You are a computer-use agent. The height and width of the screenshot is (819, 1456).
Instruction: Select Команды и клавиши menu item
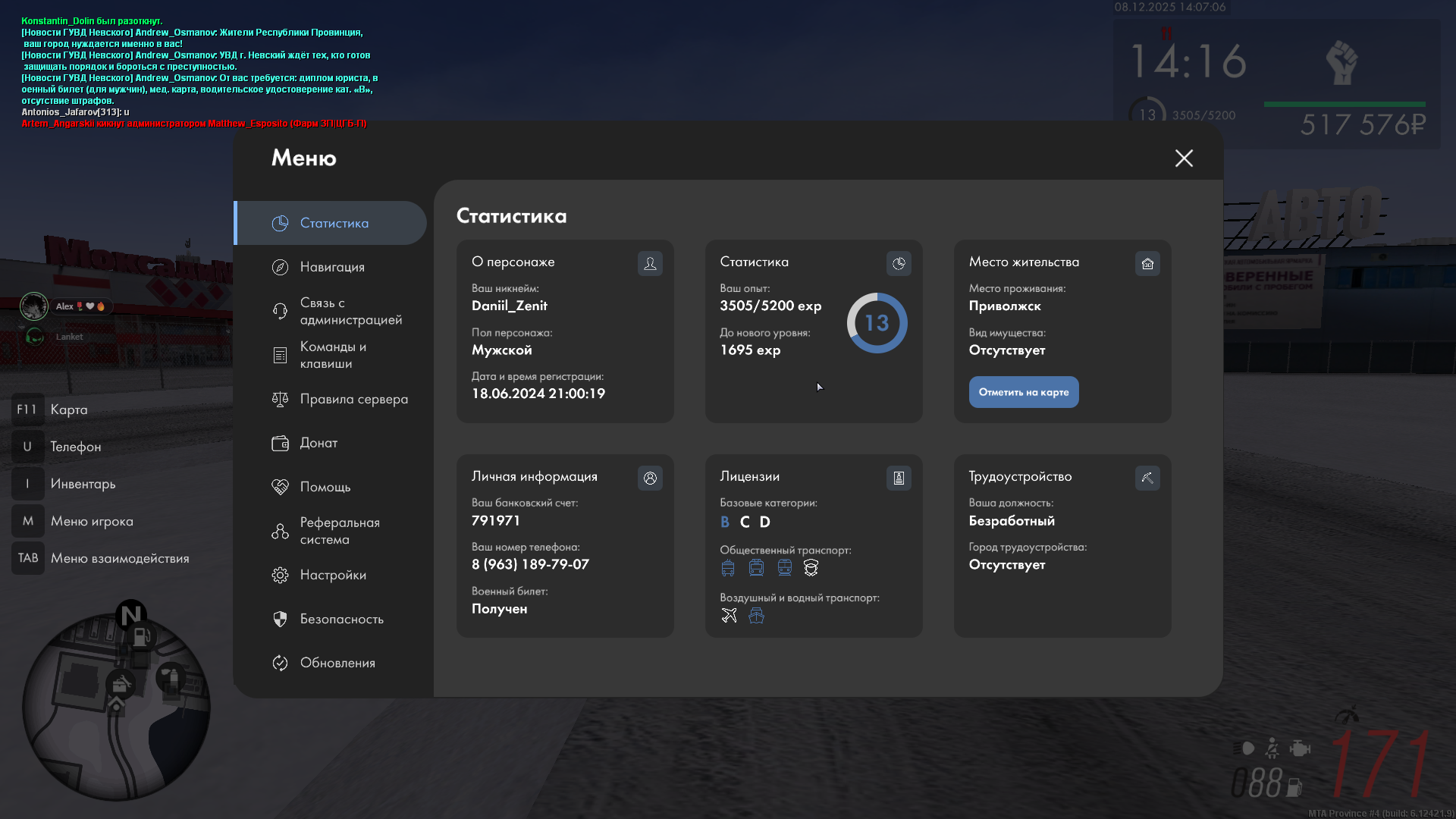tap(331, 355)
